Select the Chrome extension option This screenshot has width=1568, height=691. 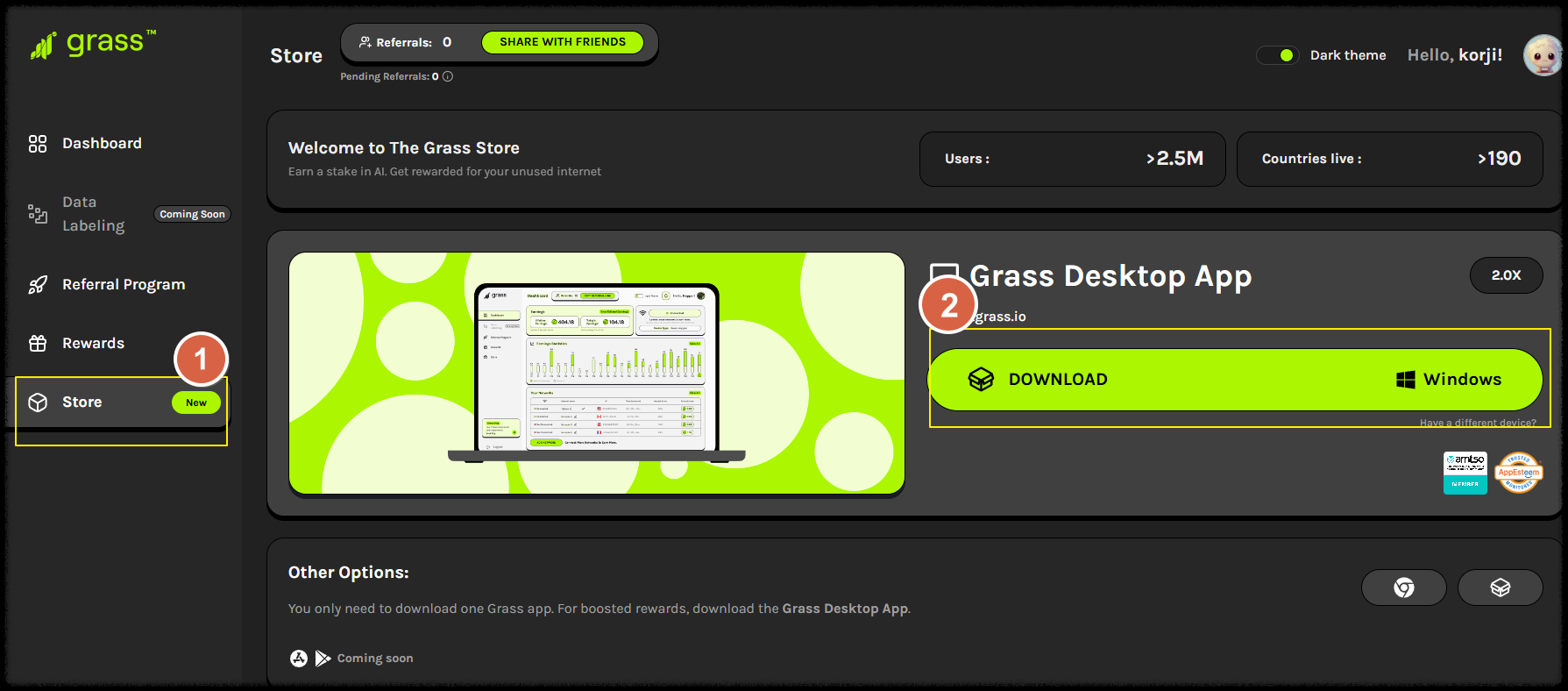point(1404,588)
